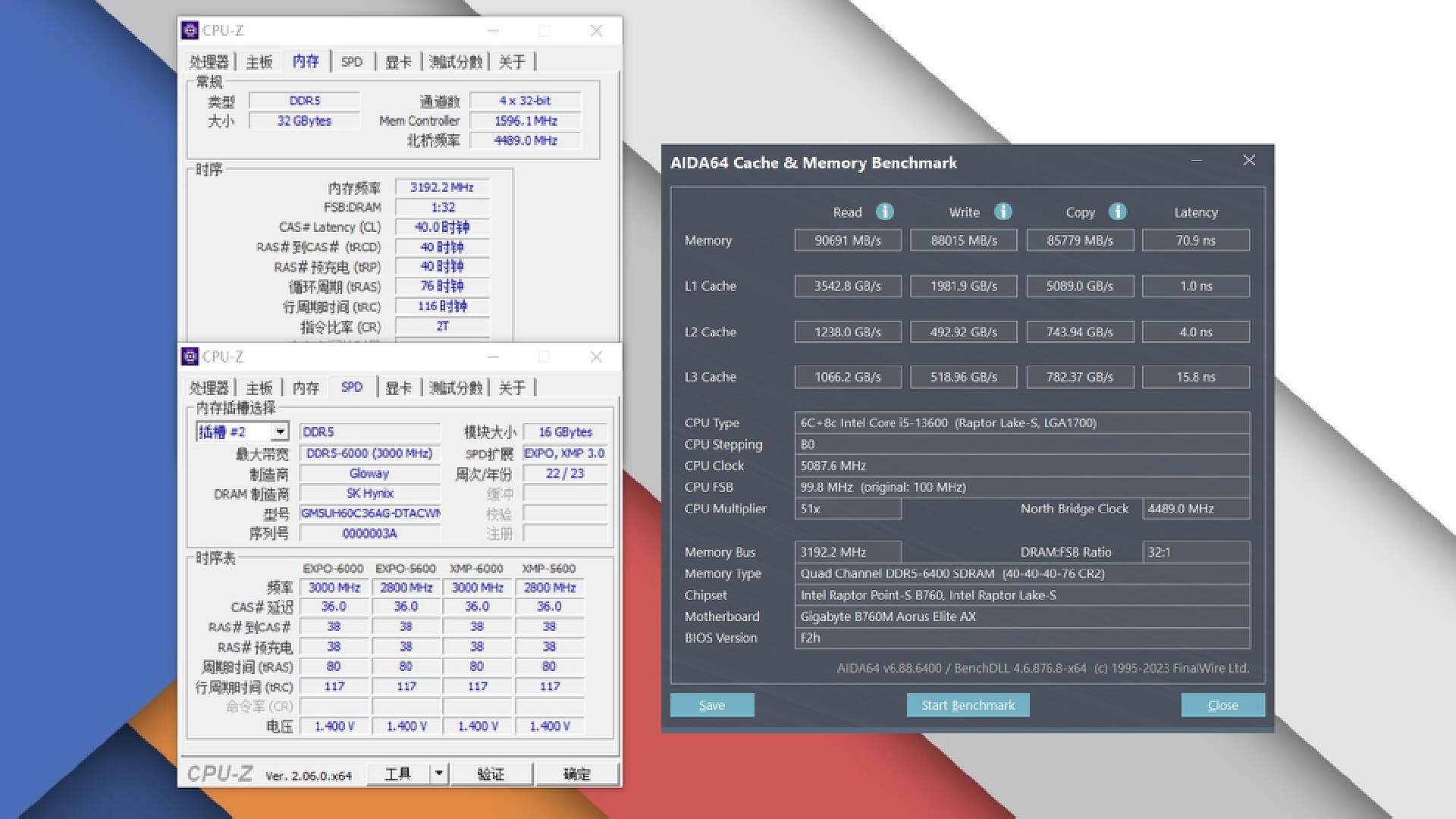Click the Write info icon

click(1003, 212)
